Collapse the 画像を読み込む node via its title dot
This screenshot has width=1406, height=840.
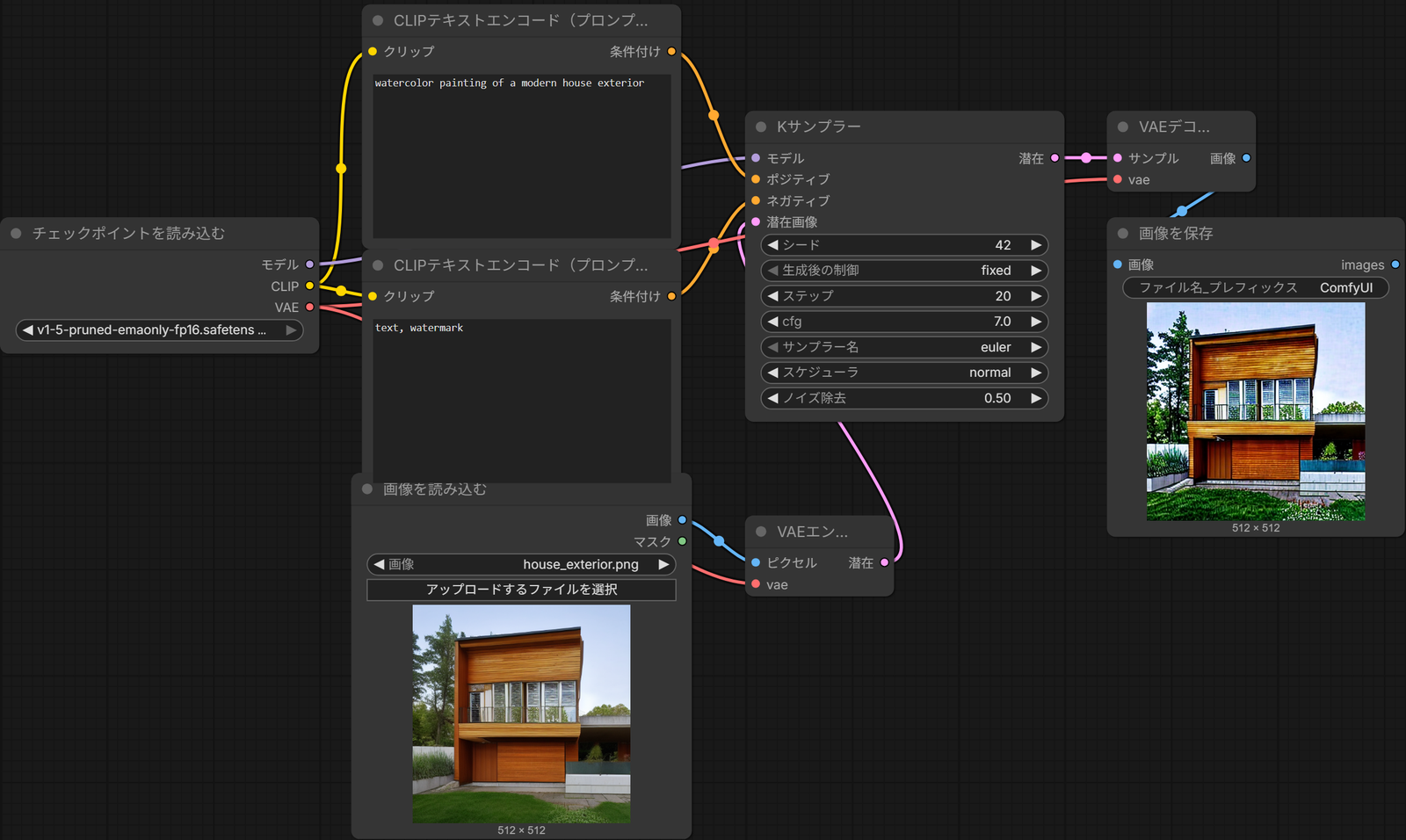point(367,489)
